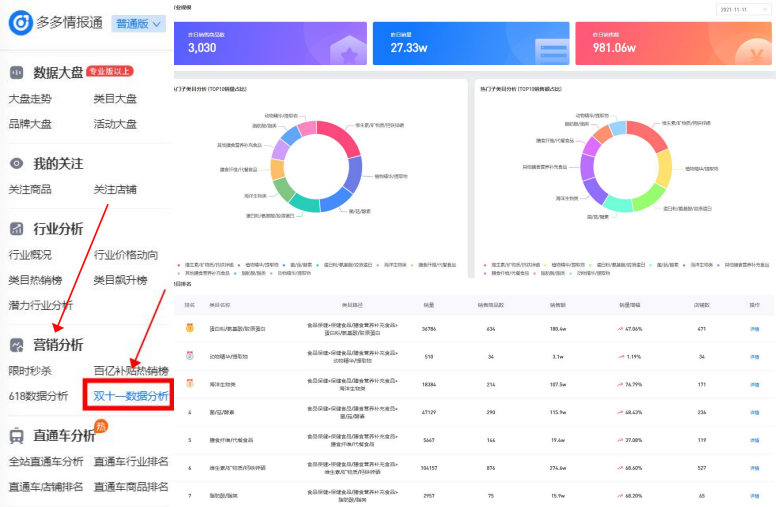Click the 营销分析 trend icon
Image resolution: width=776 pixels, height=507 pixels.
16,345
